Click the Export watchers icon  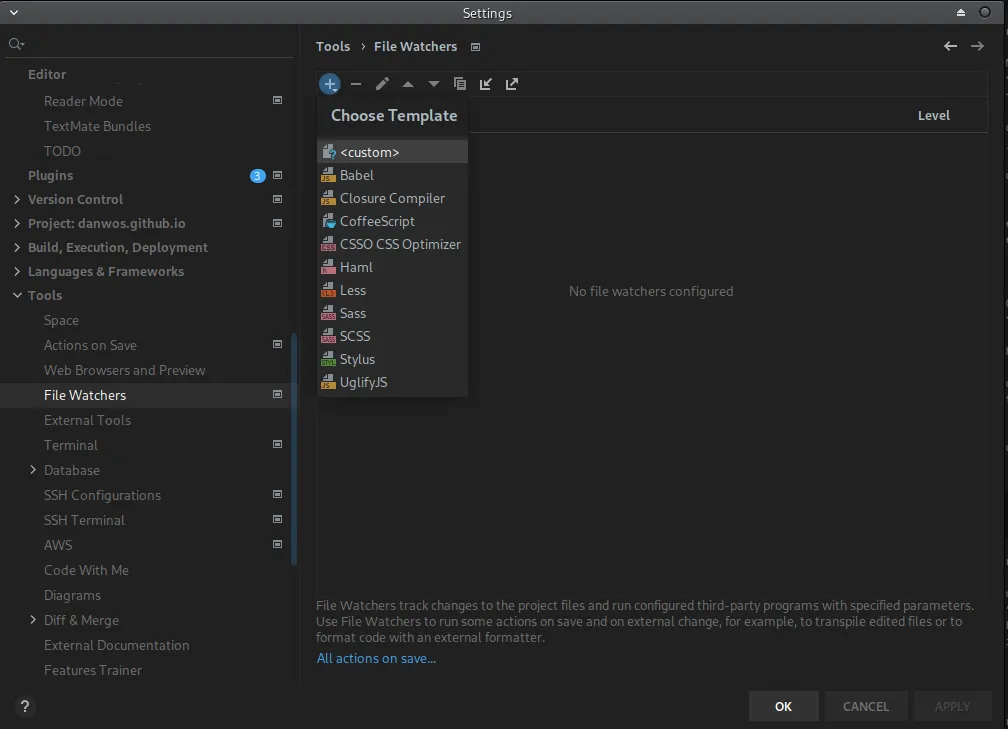[x=512, y=84]
